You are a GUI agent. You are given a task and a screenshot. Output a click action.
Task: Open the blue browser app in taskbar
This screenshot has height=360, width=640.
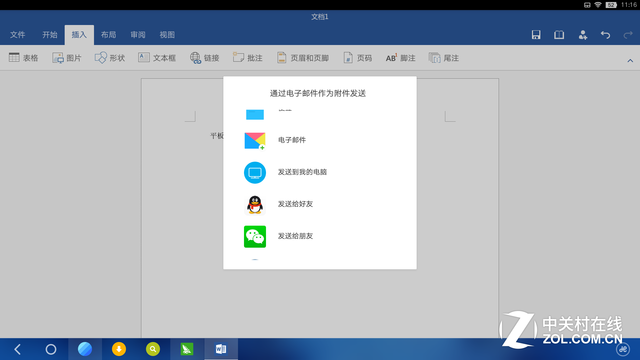tap(85, 349)
